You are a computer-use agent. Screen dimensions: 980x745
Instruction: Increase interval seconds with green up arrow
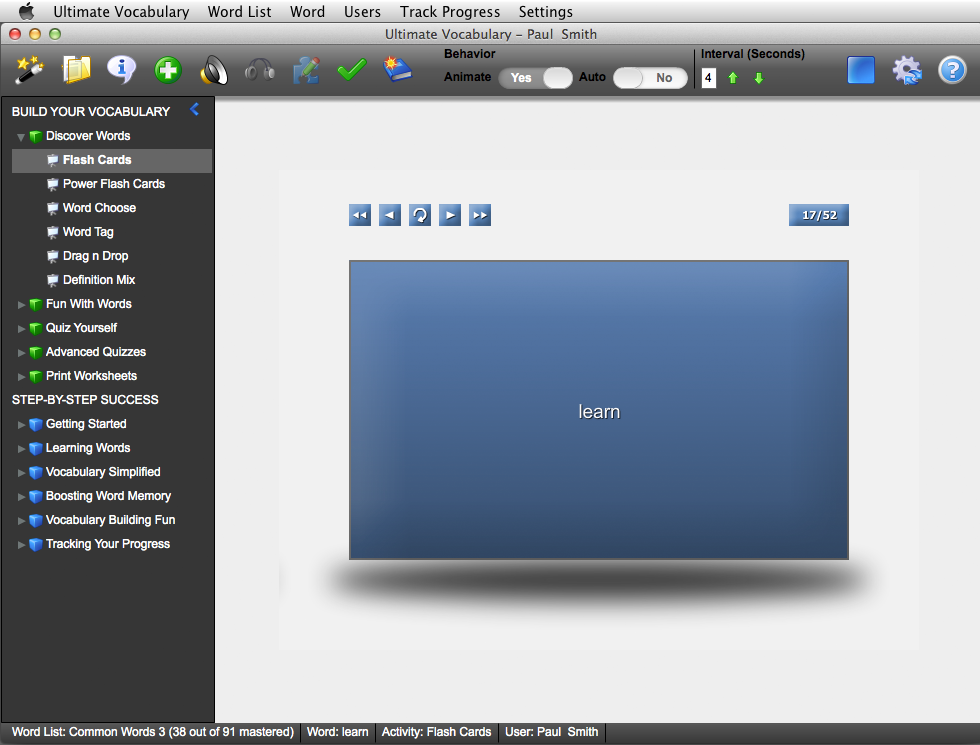tap(733, 78)
